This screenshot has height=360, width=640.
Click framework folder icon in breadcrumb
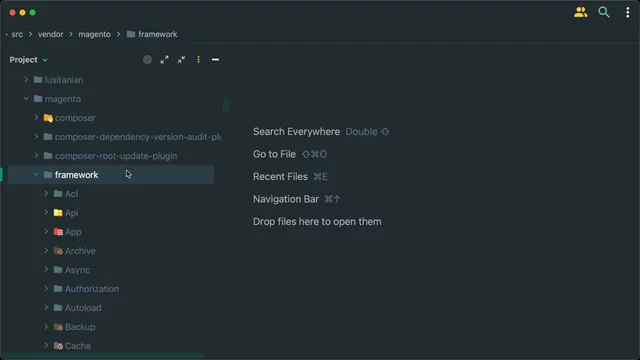[131, 34]
